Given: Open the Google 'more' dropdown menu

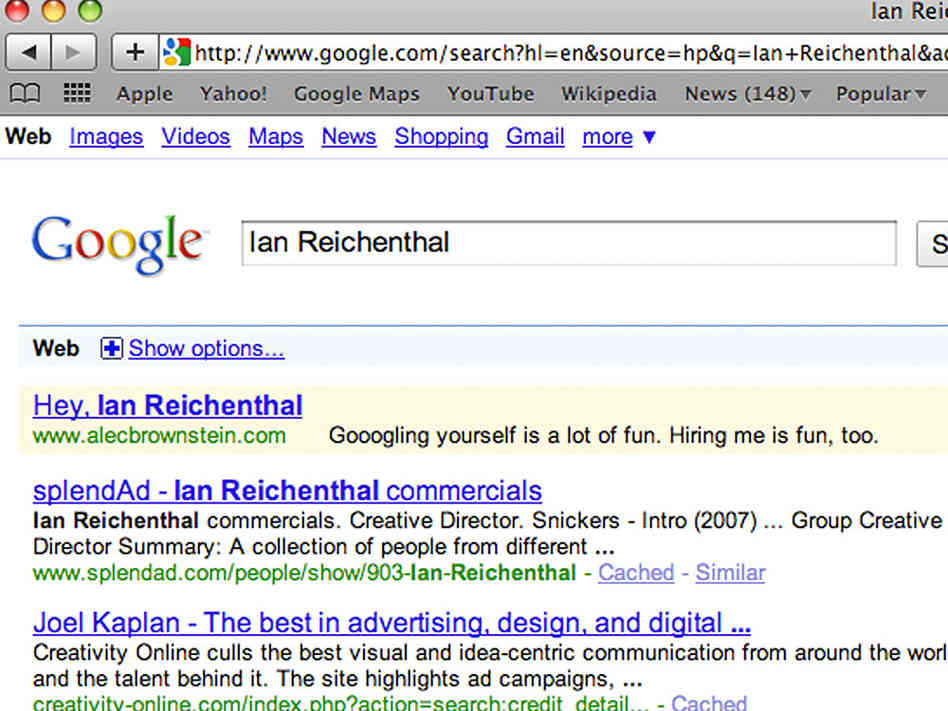Looking at the screenshot, I should tap(619, 137).
